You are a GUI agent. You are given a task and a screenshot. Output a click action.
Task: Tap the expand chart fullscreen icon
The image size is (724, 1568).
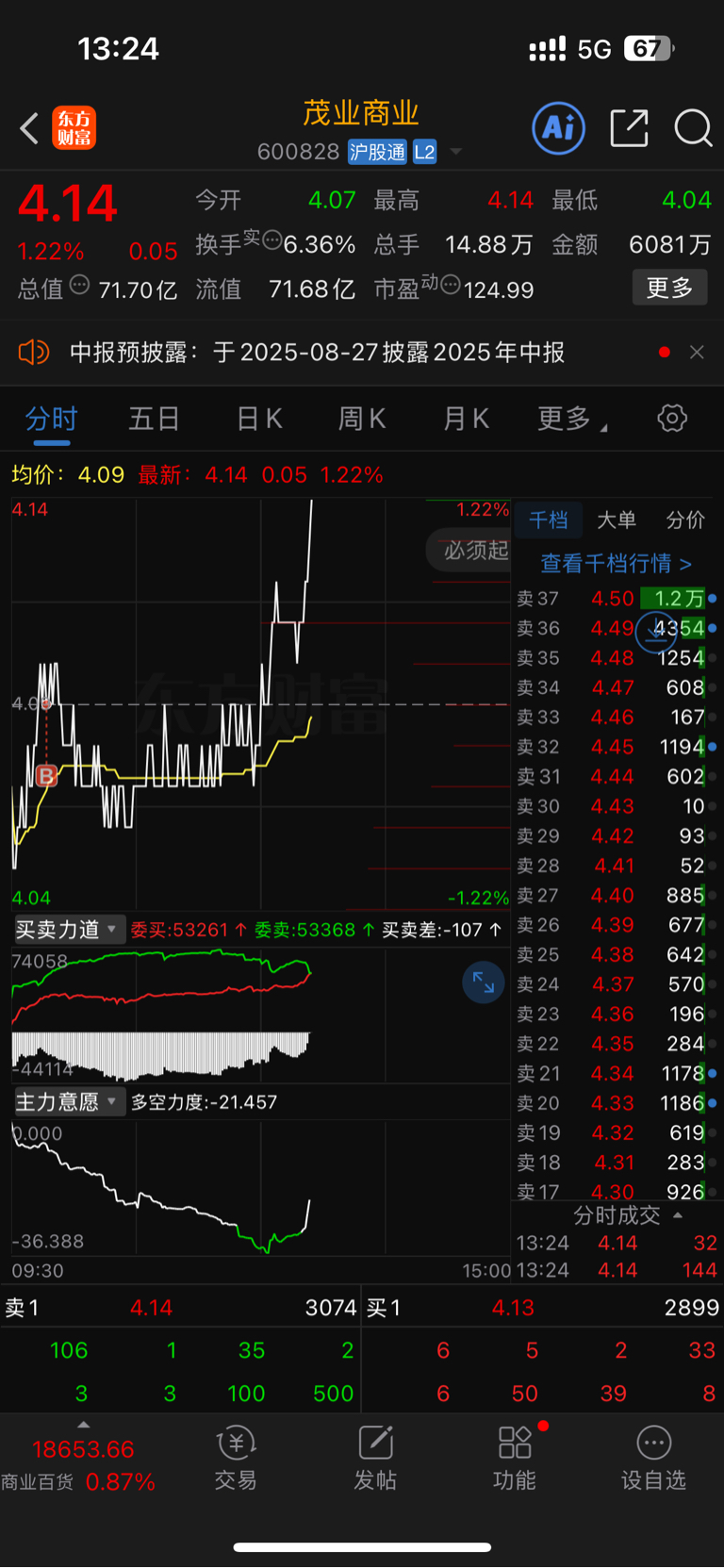point(484,982)
